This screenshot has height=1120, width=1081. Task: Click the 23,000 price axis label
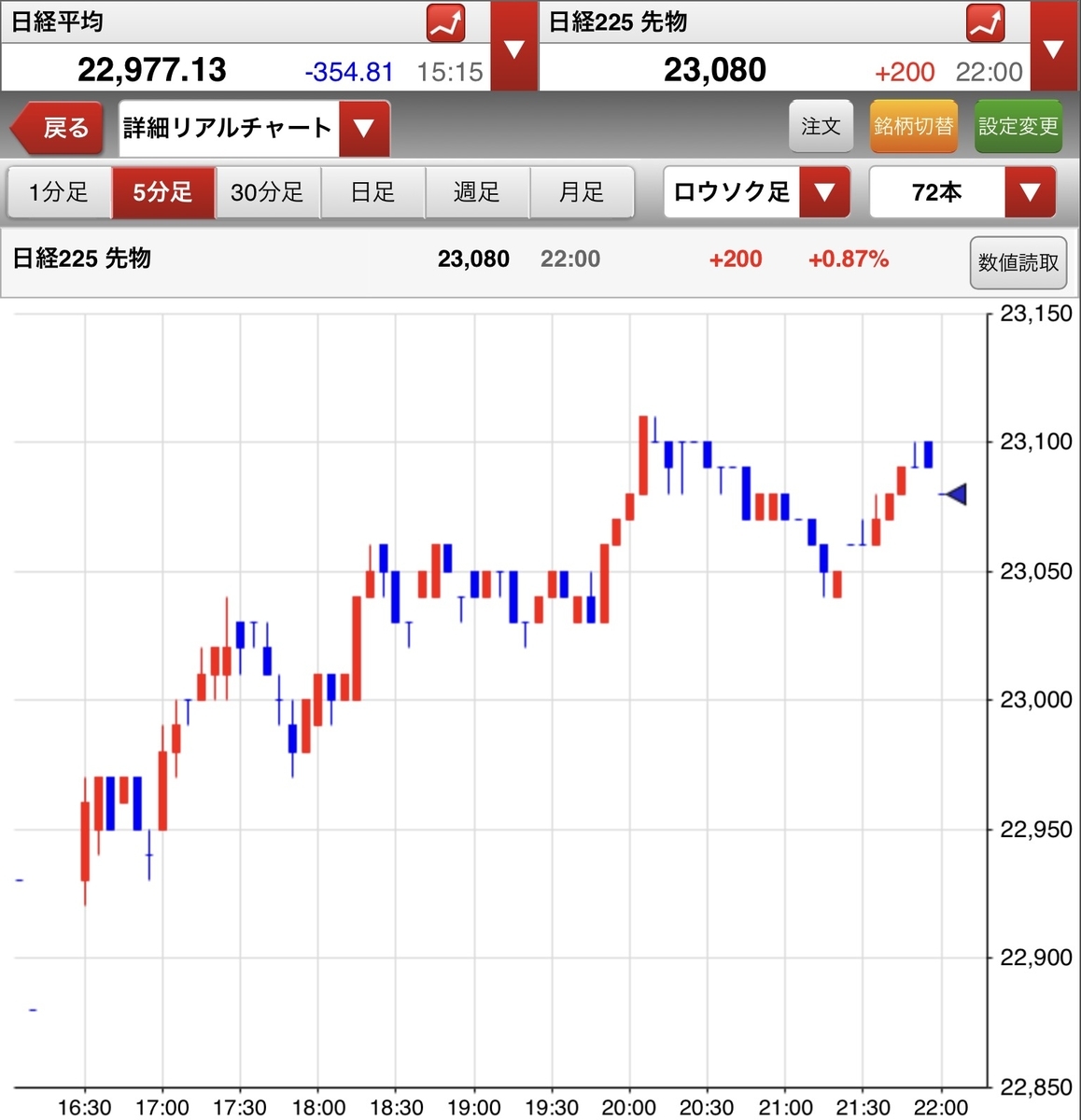pyautogui.click(x=1036, y=700)
